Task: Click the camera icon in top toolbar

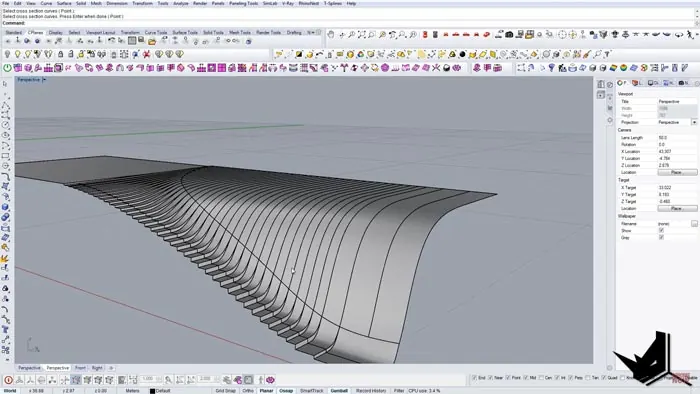Action: click(x=509, y=34)
